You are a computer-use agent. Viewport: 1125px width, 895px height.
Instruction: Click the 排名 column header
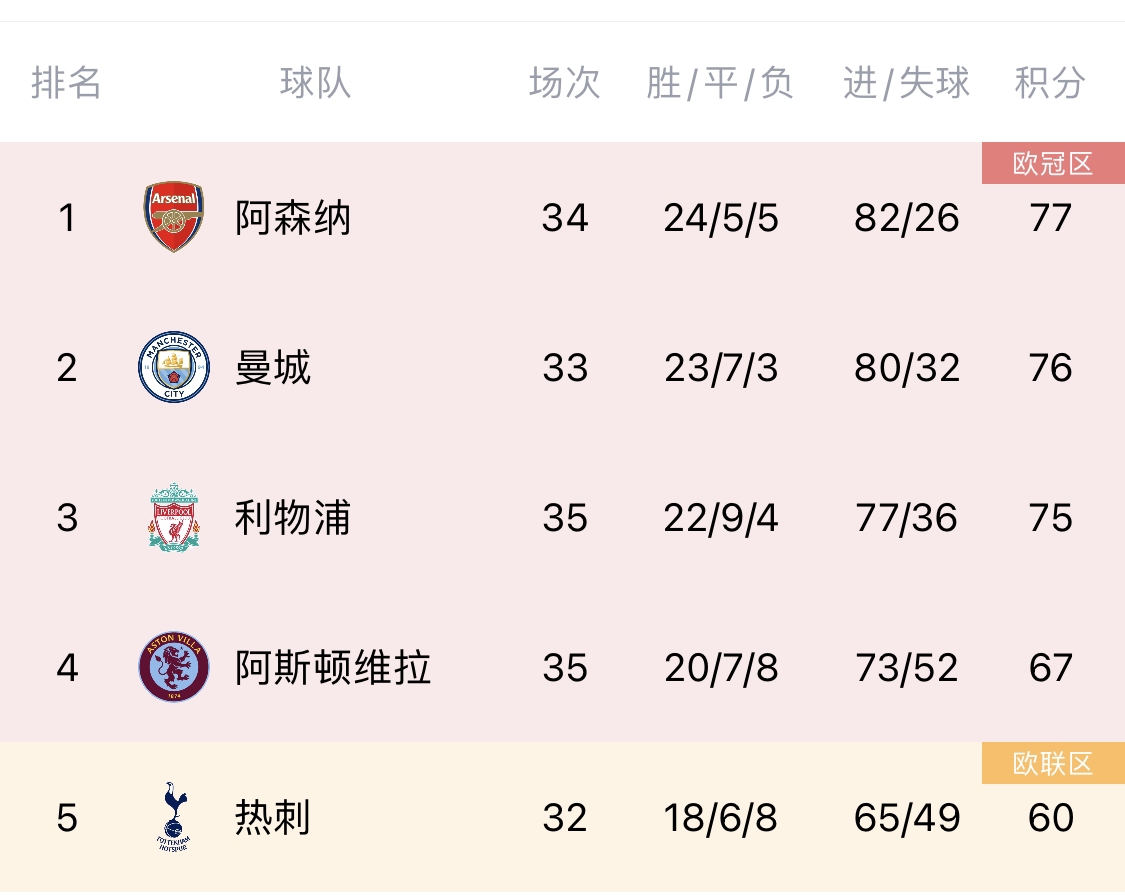pos(67,83)
